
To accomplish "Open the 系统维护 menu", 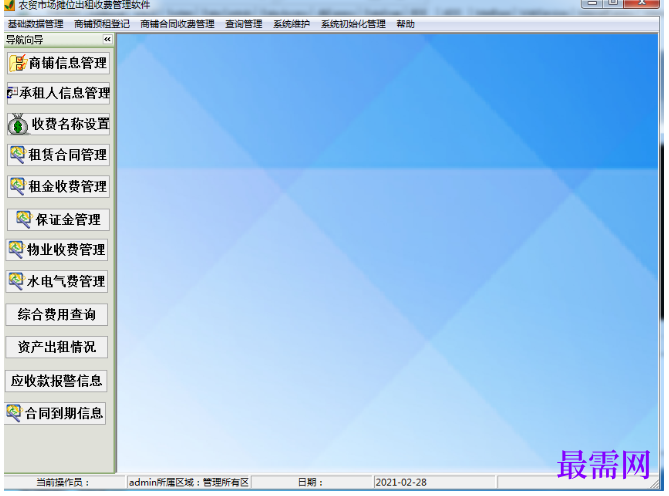I will click(x=291, y=24).
